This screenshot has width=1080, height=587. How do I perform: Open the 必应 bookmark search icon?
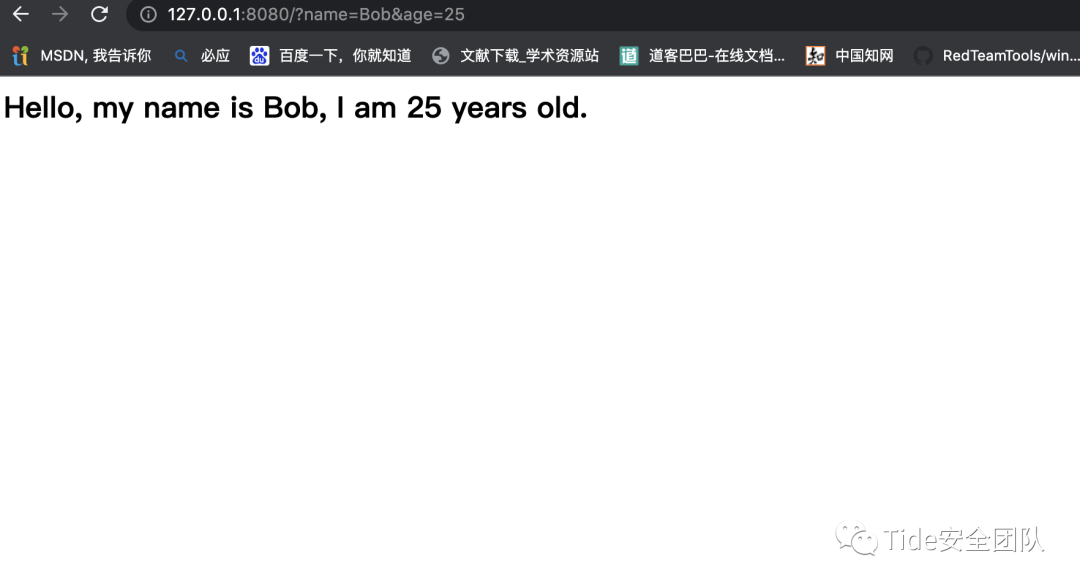[x=180, y=56]
